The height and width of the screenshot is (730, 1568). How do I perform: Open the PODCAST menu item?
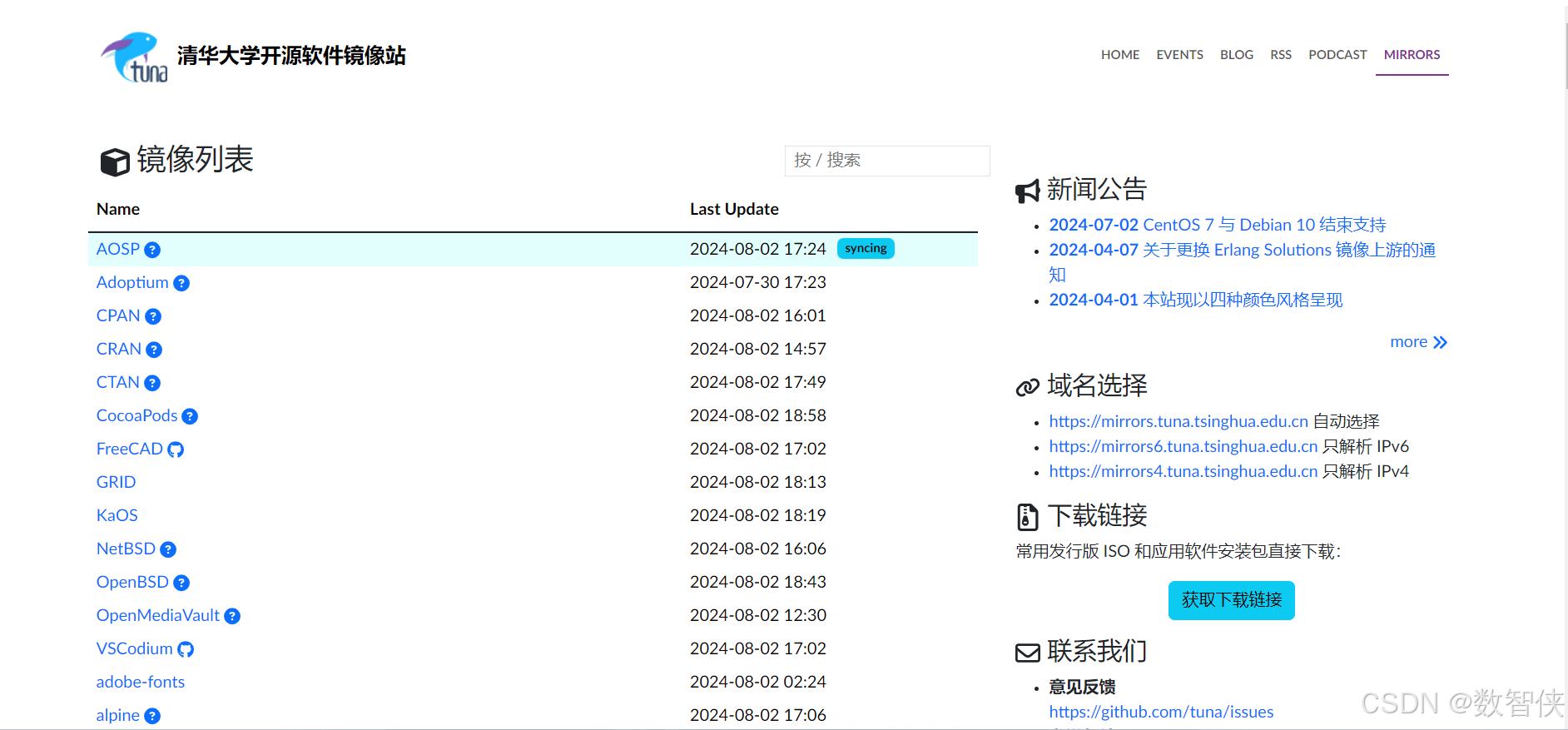click(1337, 55)
